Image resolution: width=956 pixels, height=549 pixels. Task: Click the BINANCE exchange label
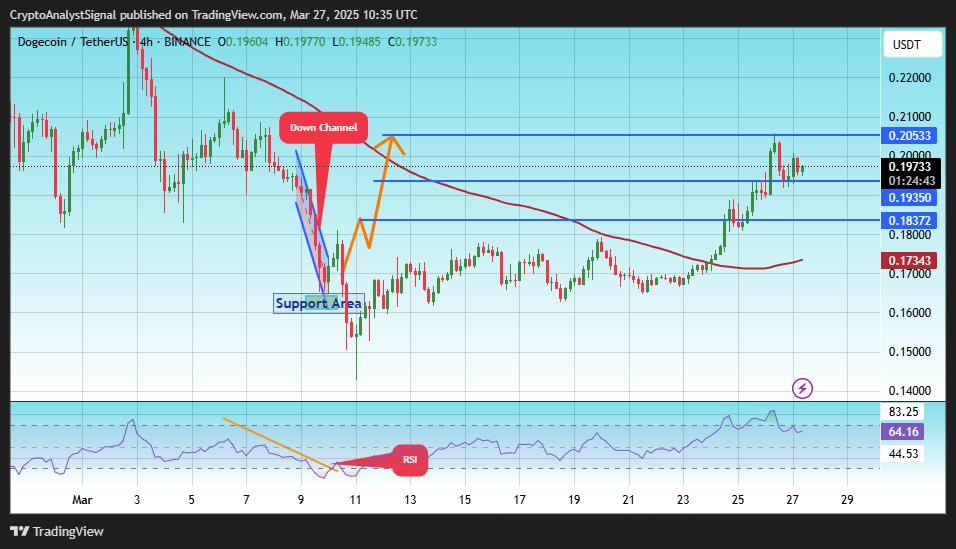pos(187,42)
